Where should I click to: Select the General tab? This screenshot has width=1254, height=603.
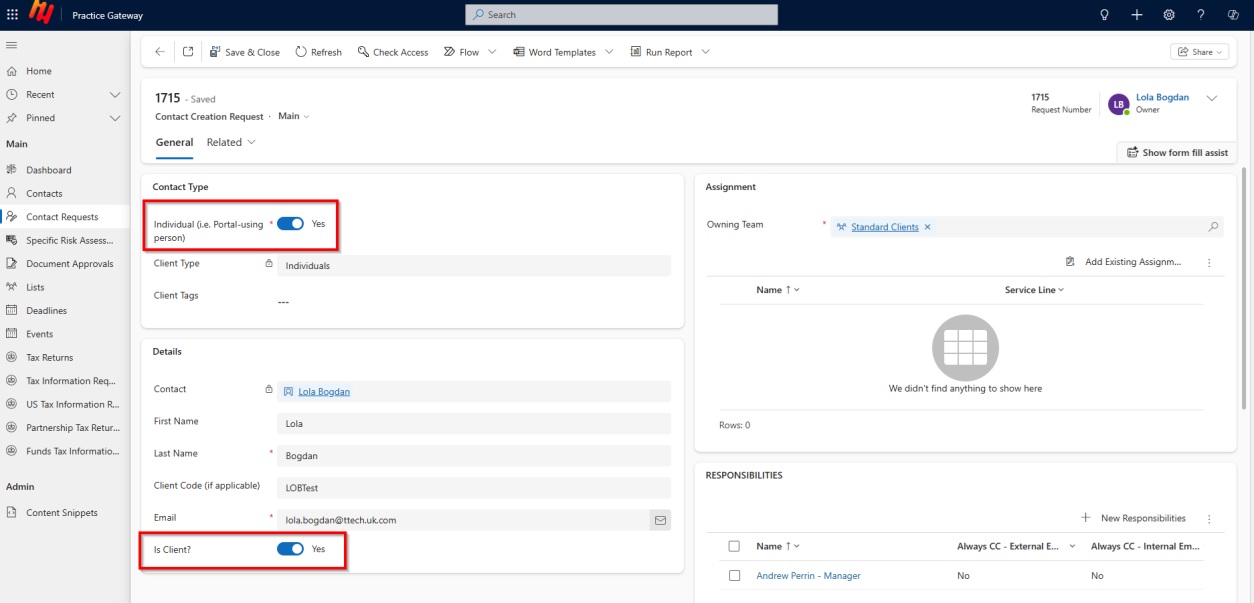point(174,143)
